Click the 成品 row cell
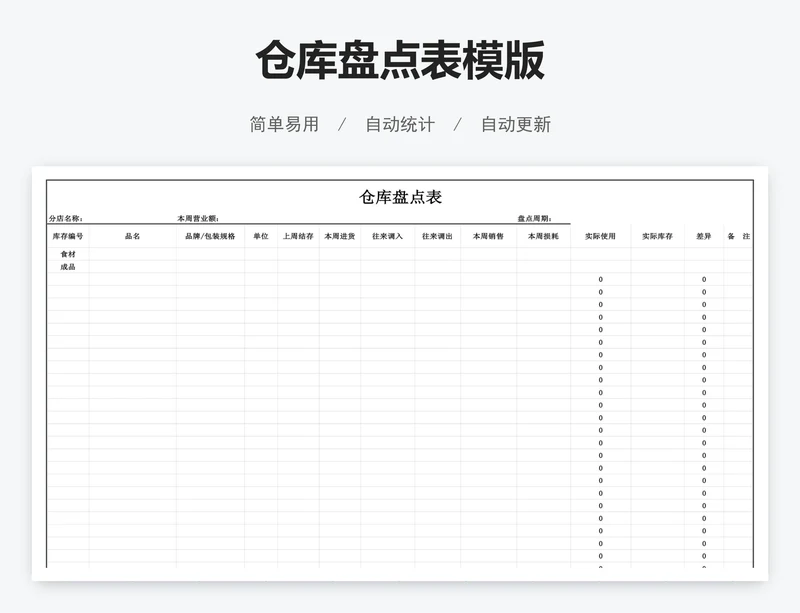Screen dimensions: 800x613 [x=68, y=267]
